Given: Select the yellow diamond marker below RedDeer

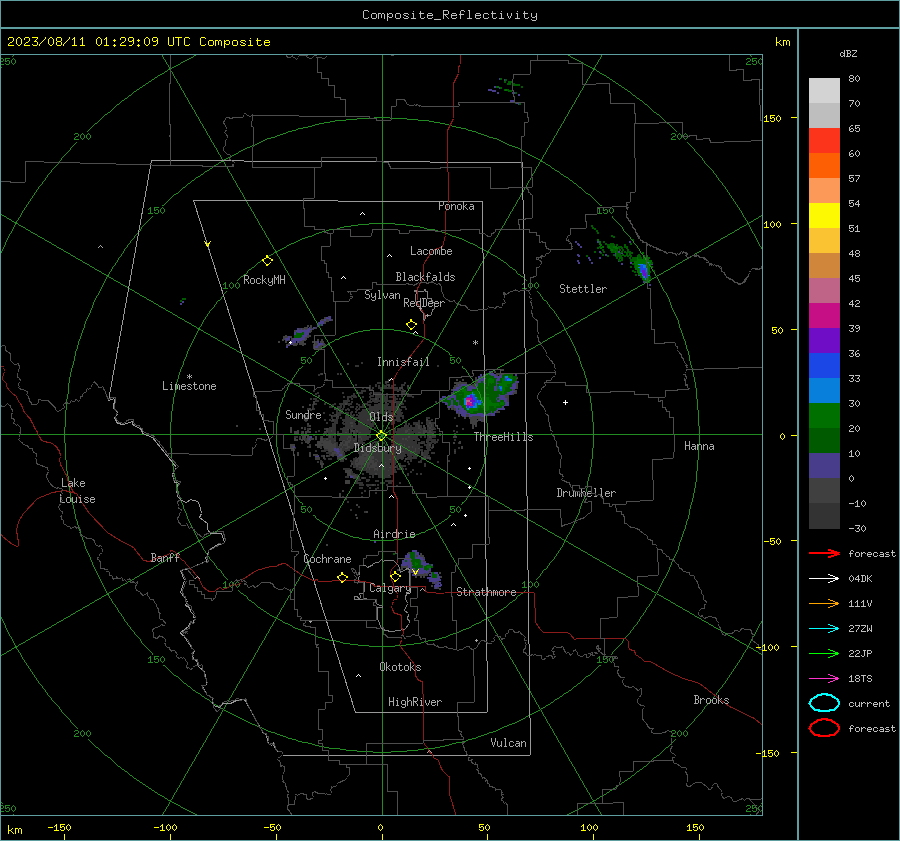Looking at the screenshot, I should (411, 325).
